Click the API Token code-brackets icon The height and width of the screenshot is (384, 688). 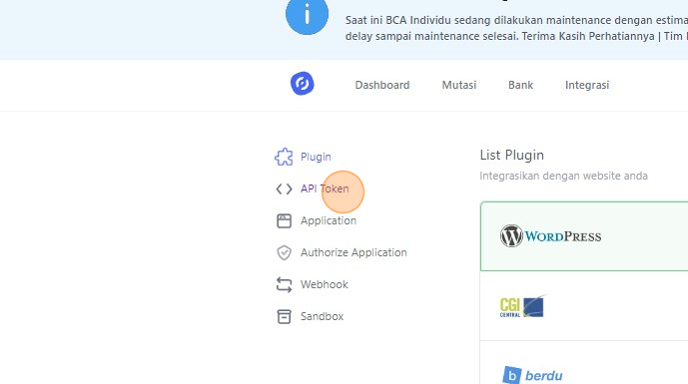coord(284,189)
